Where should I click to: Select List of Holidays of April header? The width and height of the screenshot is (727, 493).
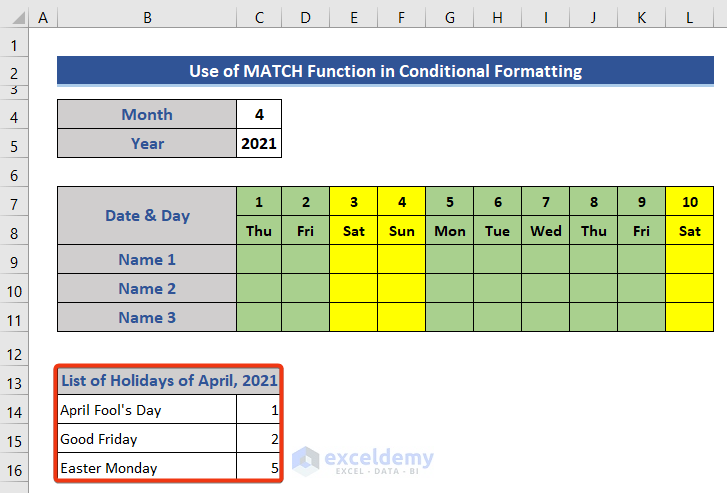tap(170, 380)
